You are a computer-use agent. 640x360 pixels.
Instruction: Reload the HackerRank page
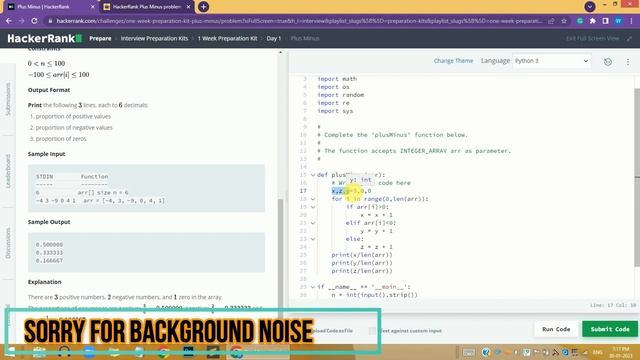pyautogui.click(x=34, y=21)
